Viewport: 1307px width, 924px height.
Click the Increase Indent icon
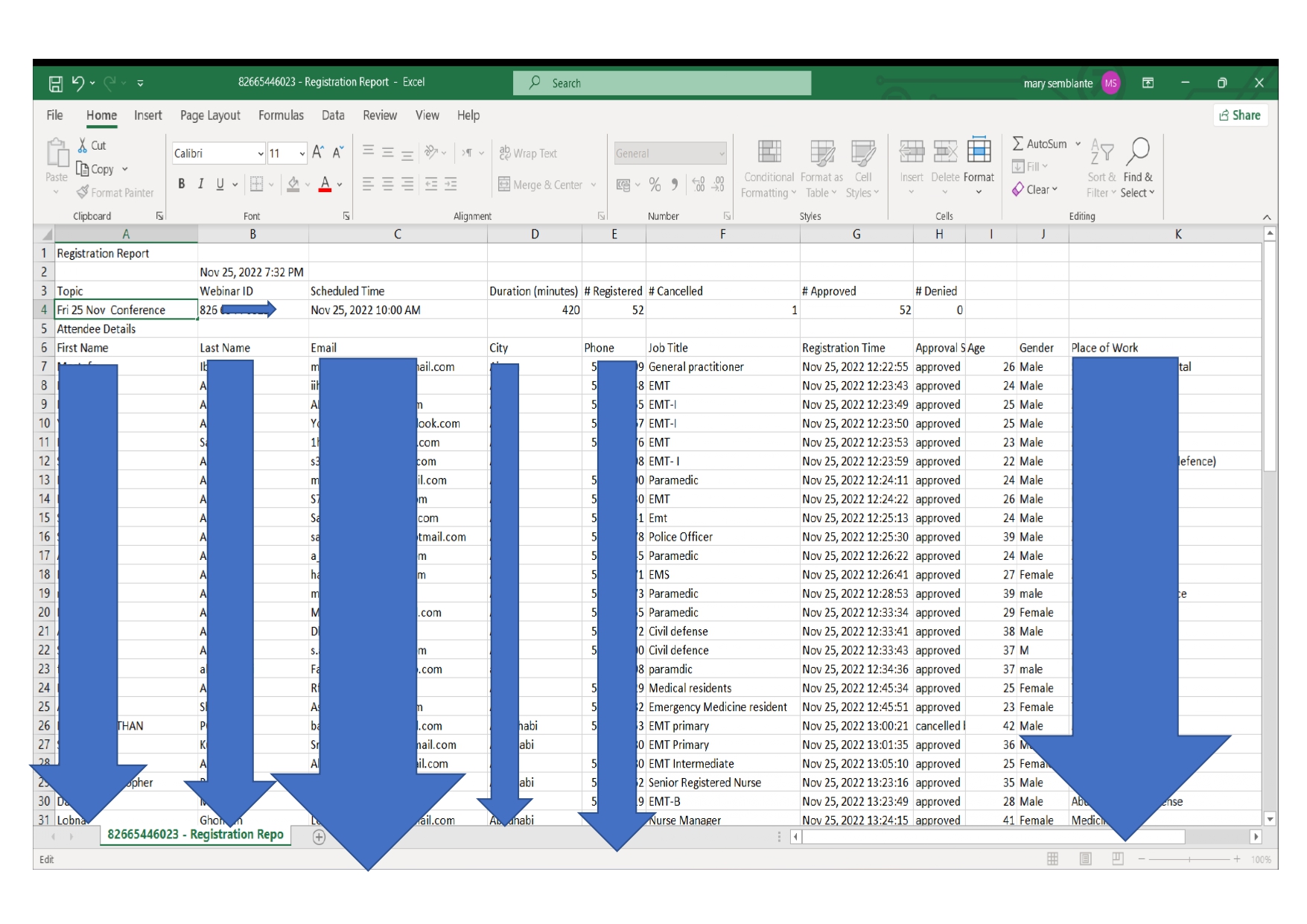click(x=451, y=184)
